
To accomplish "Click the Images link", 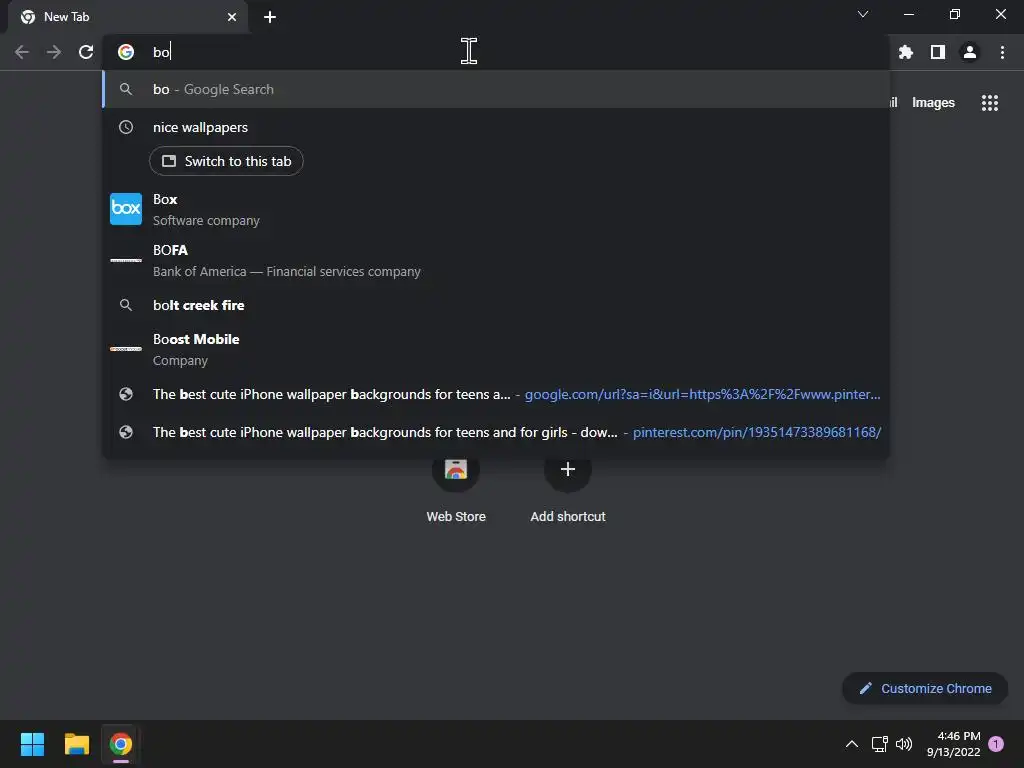I will (x=933, y=103).
